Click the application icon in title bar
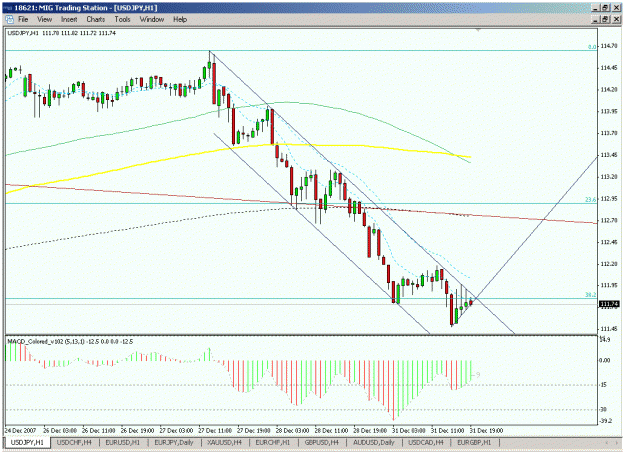The image size is (625, 452). [x=8, y=8]
